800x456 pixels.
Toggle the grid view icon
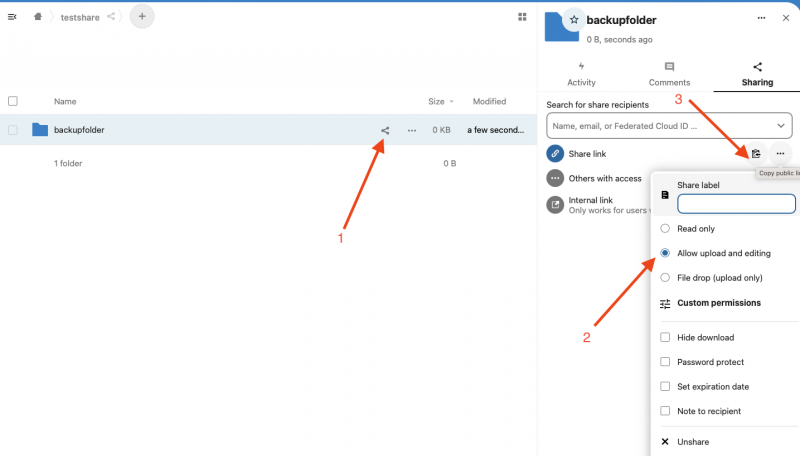(522, 16)
